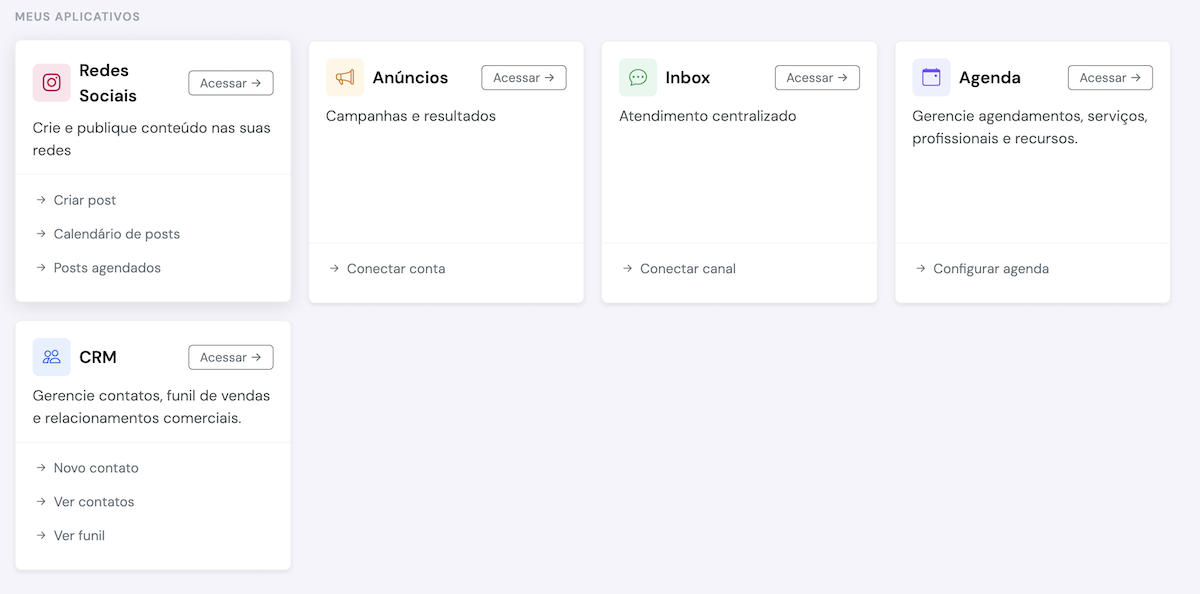Click the calendar icon for Agenda
Screen dimensions: 1200x594
point(931,77)
